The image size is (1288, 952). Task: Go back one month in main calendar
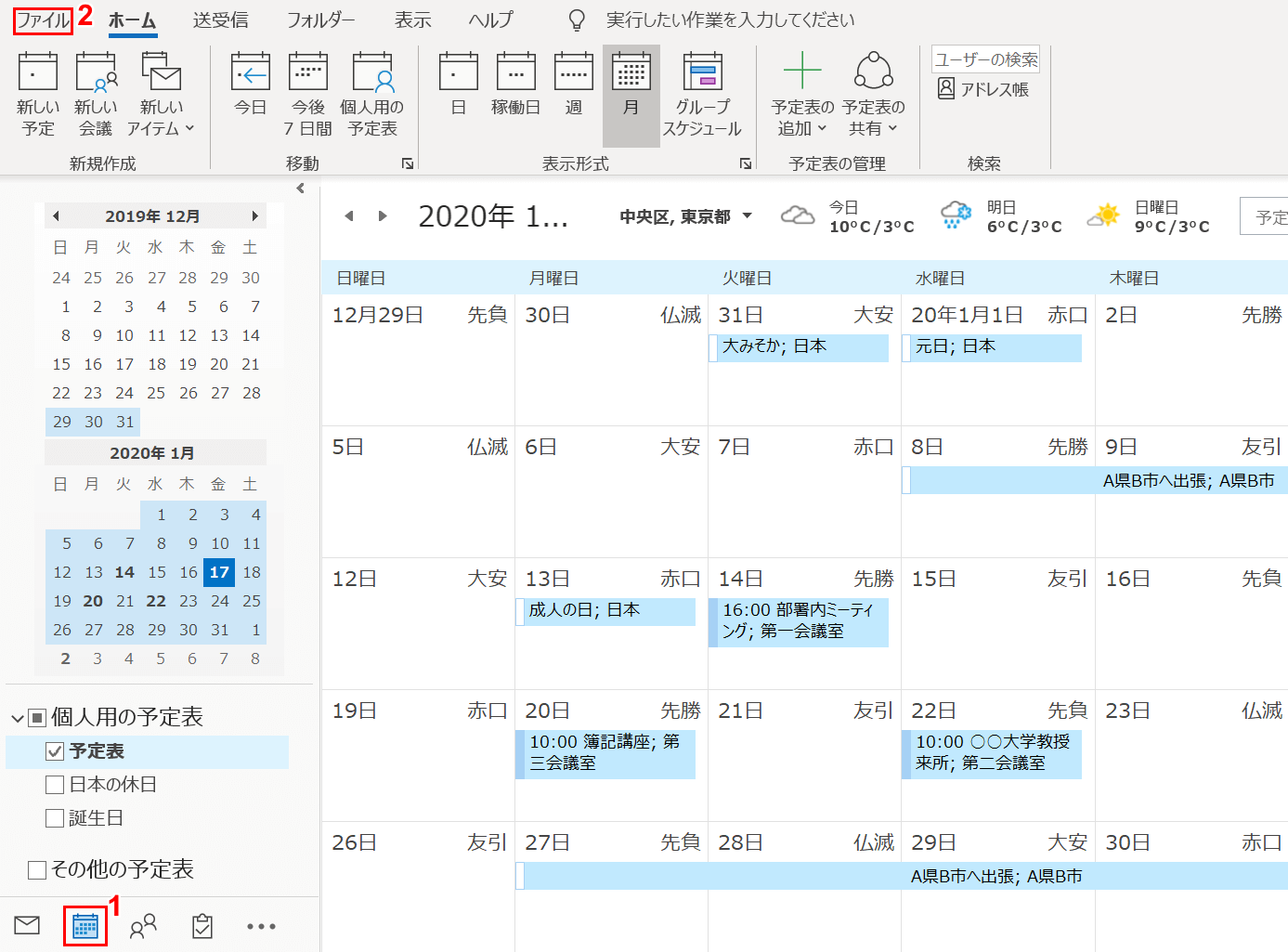tap(349, 216)
